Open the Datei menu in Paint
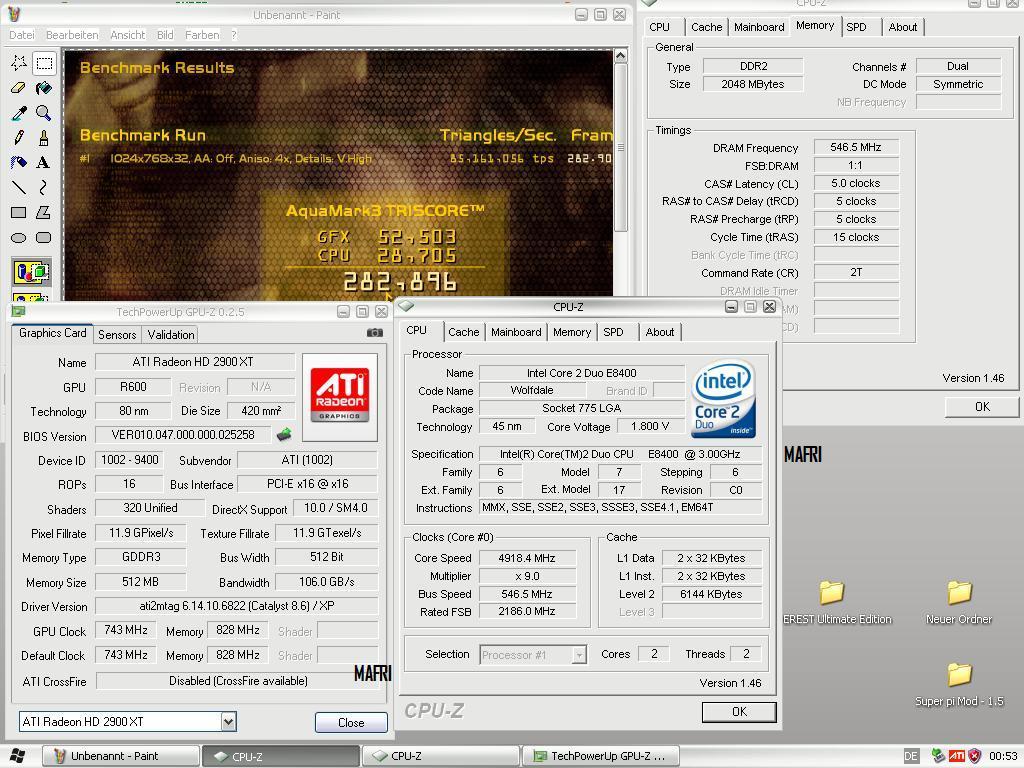Screen dimensions: 1024x768 coord(22,35)
